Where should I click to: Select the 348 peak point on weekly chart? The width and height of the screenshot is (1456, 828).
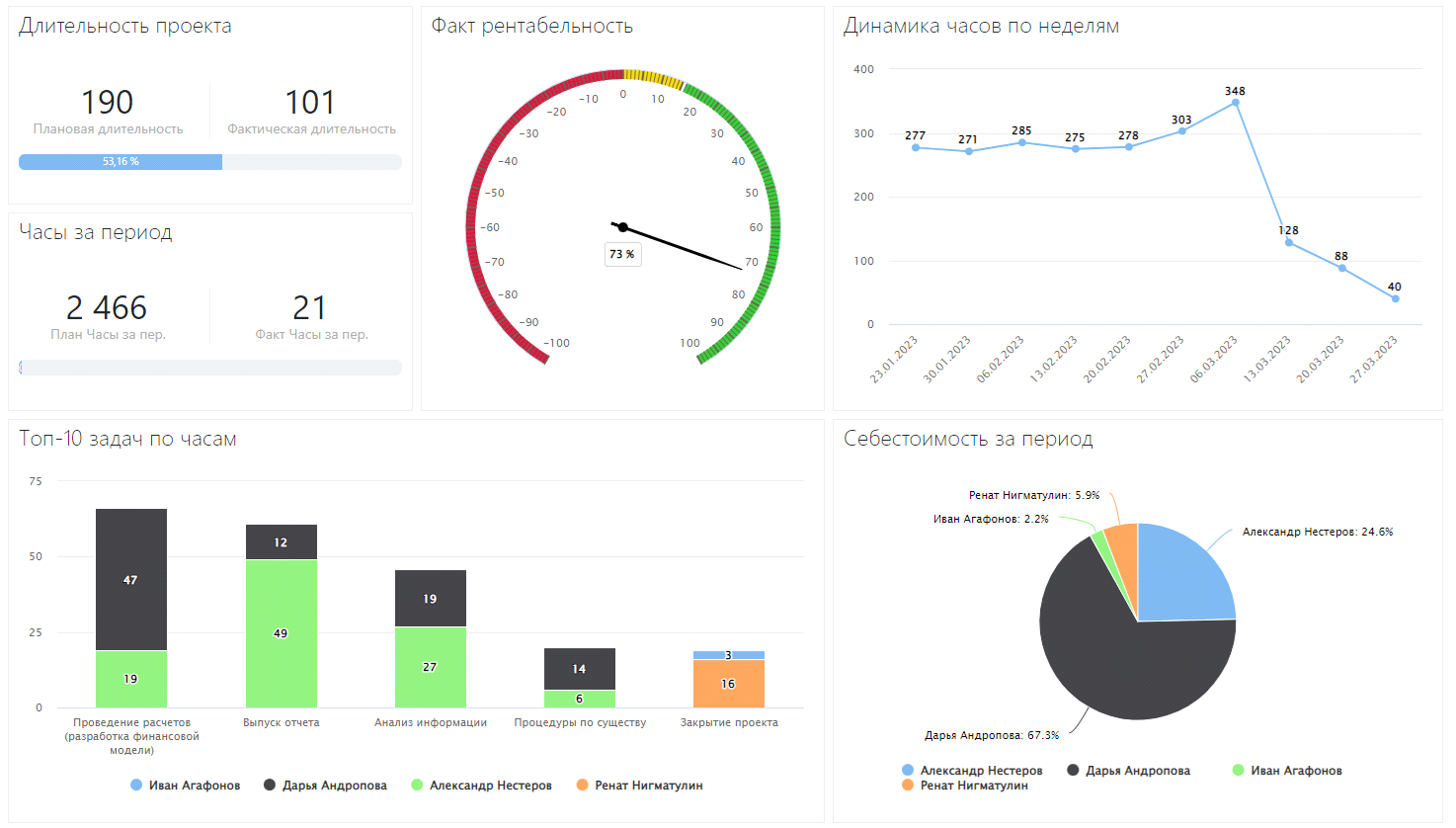(1236, 103)
